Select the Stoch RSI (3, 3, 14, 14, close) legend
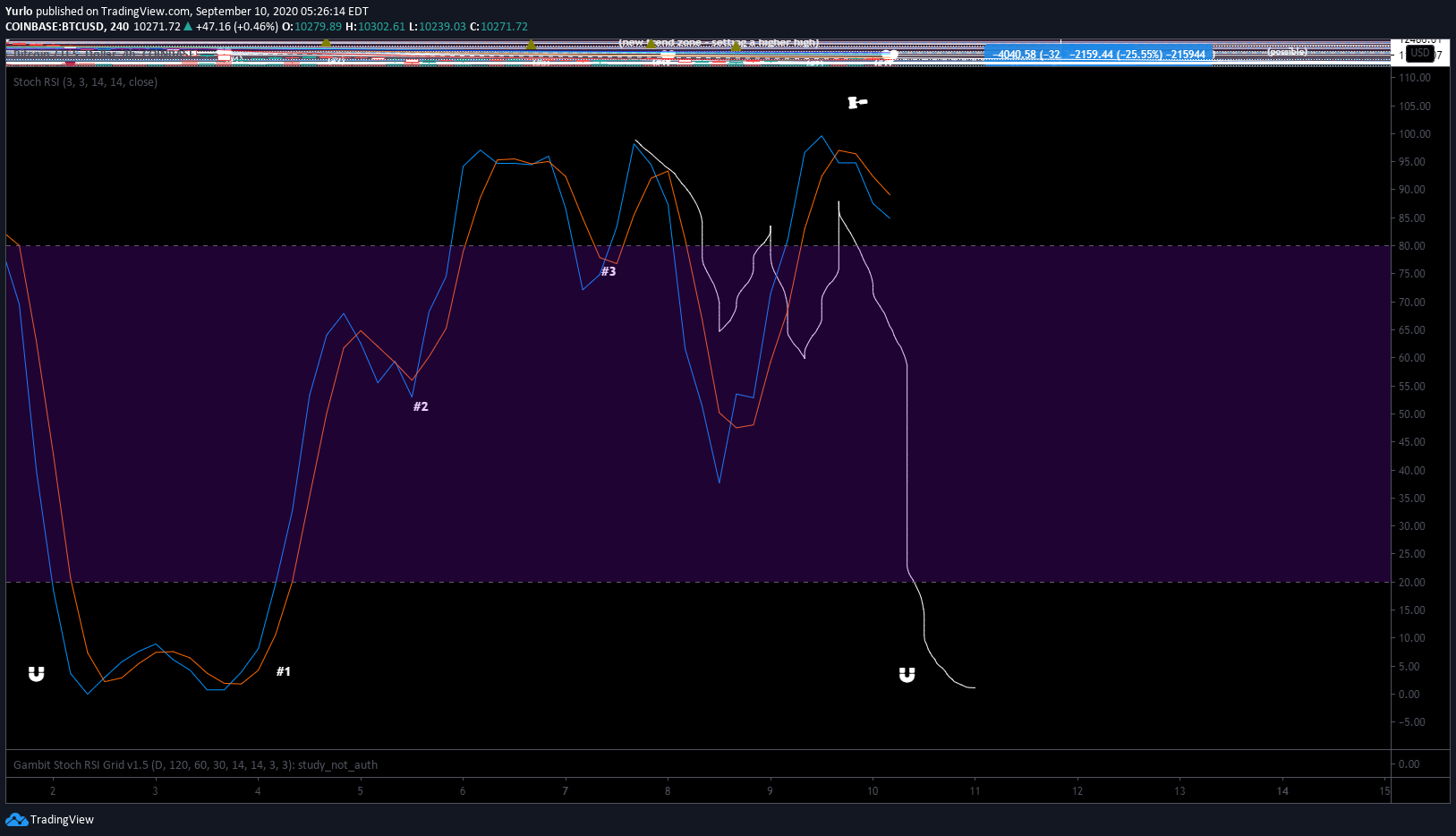This screenshot has width=1456, height=836. tap(85, 81)
